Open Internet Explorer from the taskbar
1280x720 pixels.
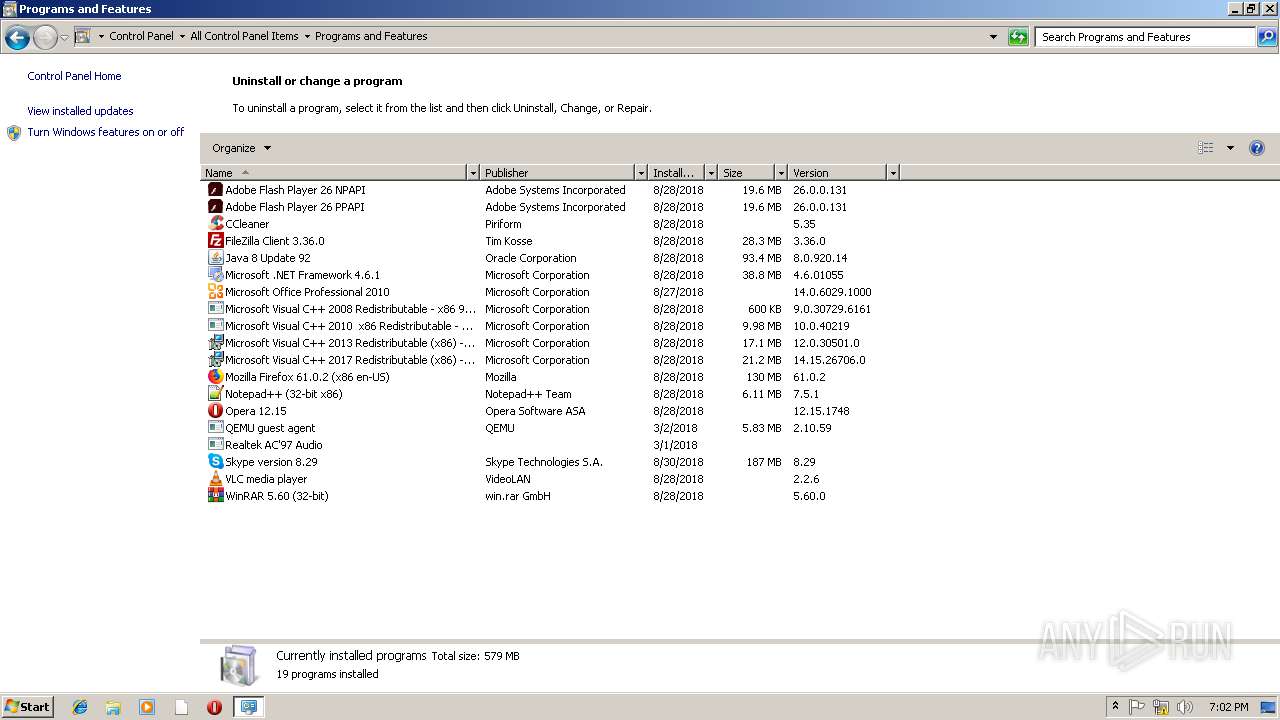pos(80,707)
